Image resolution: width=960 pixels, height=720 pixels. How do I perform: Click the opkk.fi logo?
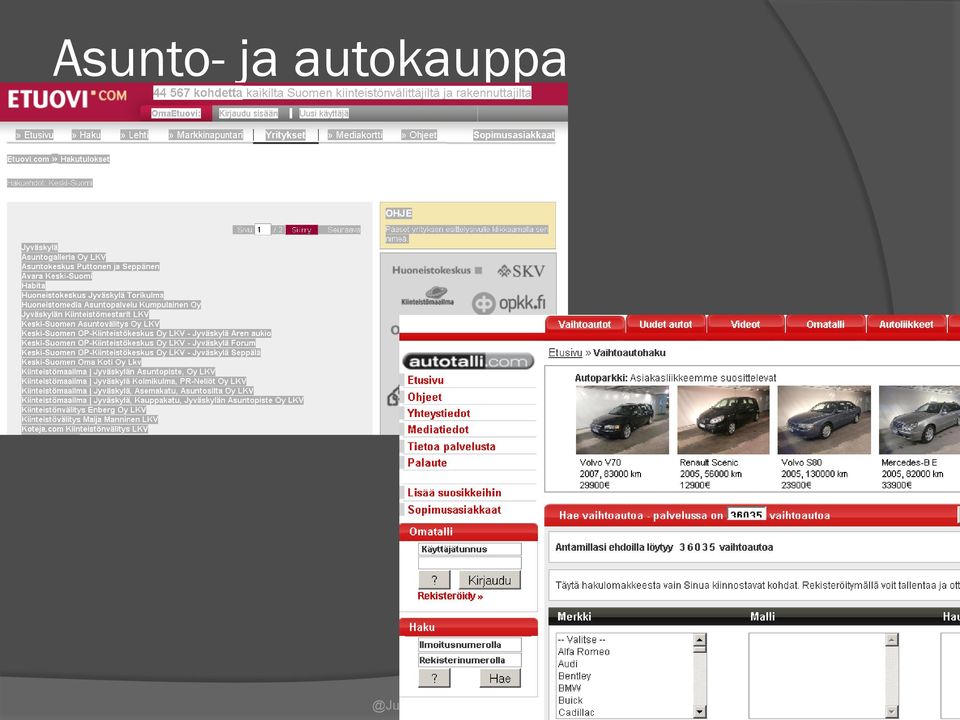pyautogui.click(x=508, y=302)
